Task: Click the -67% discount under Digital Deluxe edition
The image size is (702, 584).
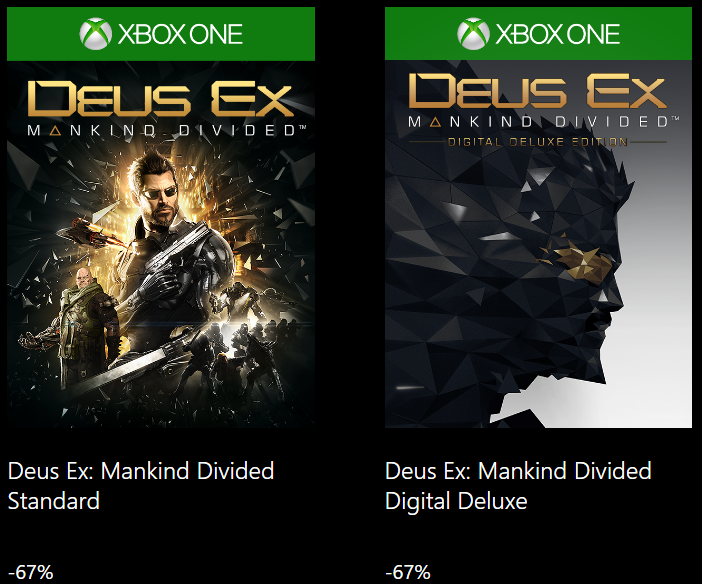Action: point(408,572)
